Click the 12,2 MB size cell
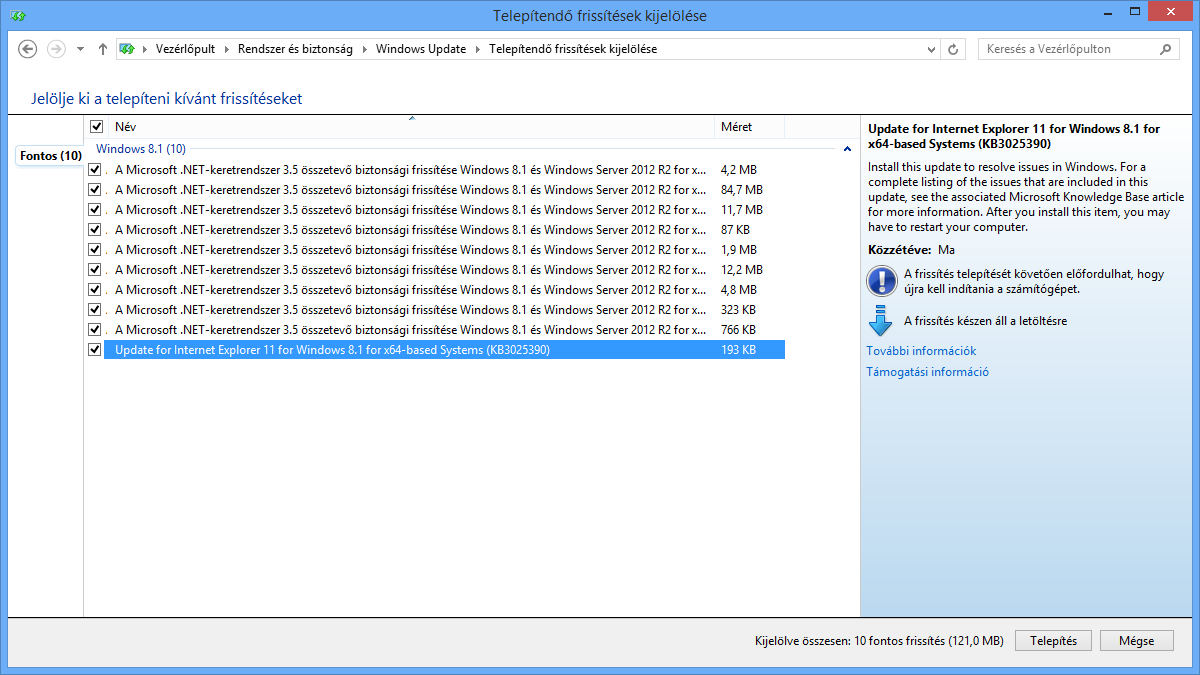Image resolution: width=1200 pixels, height=675 pixels. [x=742, y=270]
